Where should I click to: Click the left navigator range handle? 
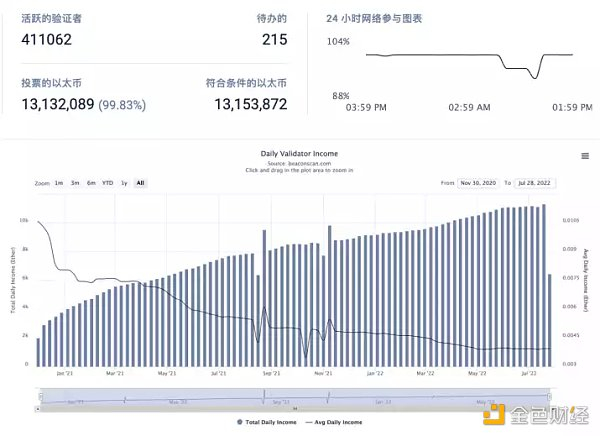tap(41, 397)
